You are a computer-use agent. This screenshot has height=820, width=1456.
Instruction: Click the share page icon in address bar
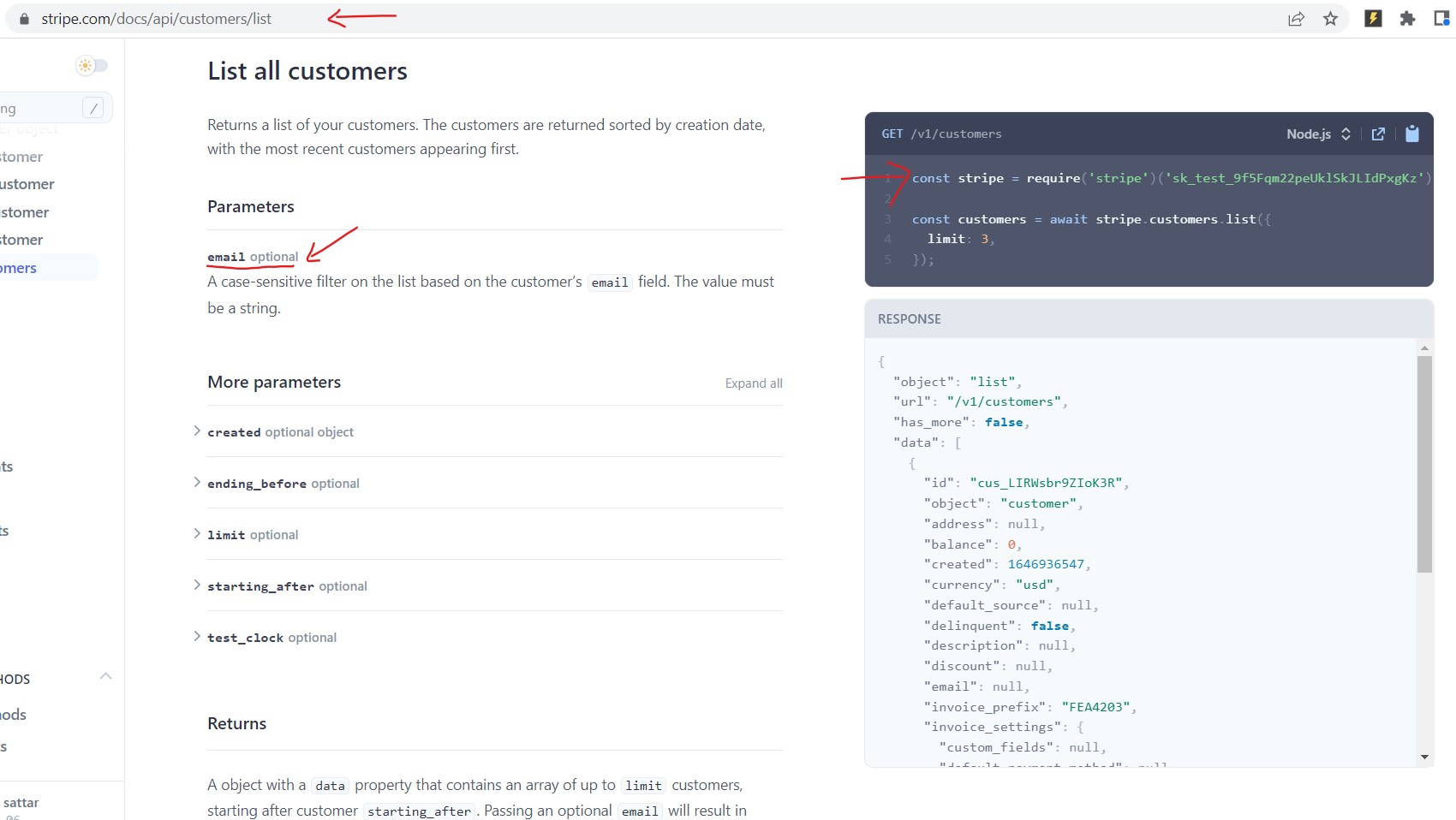coord(1296,19)
